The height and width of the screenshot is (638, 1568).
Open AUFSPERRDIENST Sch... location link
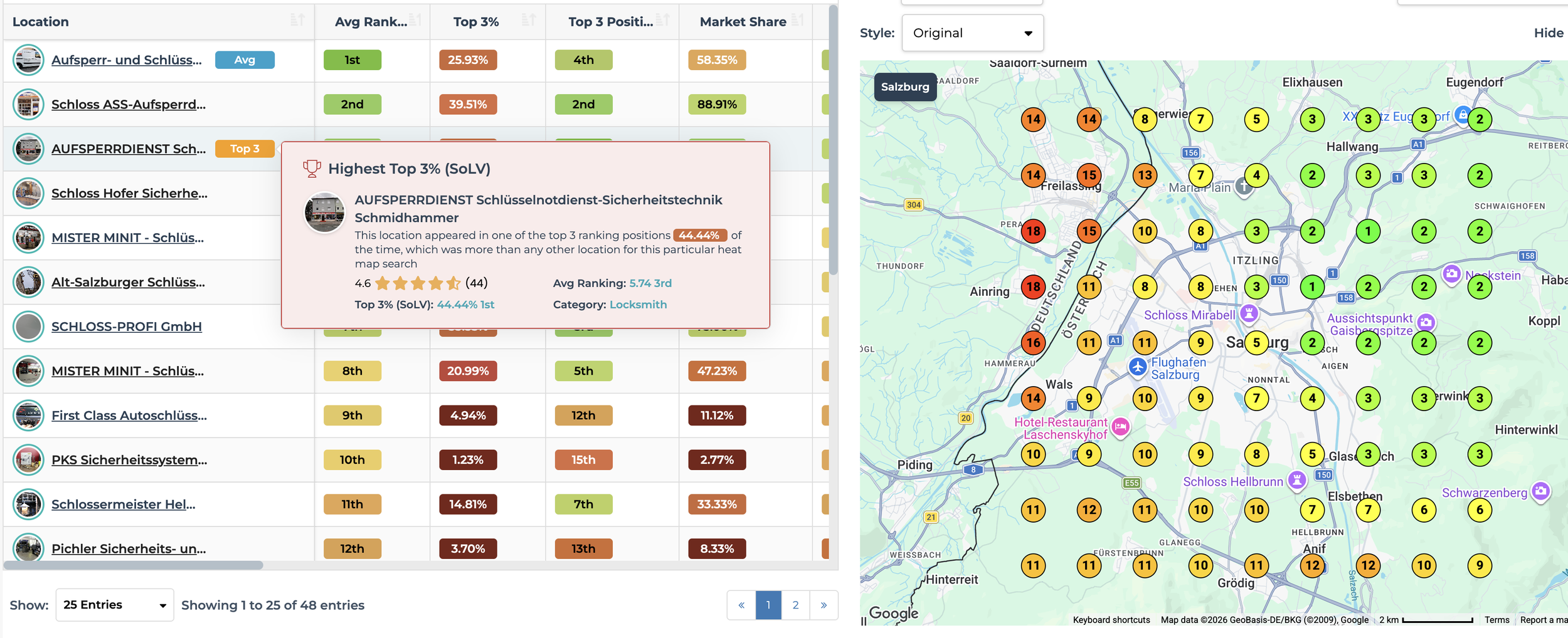tap(129, 149)
